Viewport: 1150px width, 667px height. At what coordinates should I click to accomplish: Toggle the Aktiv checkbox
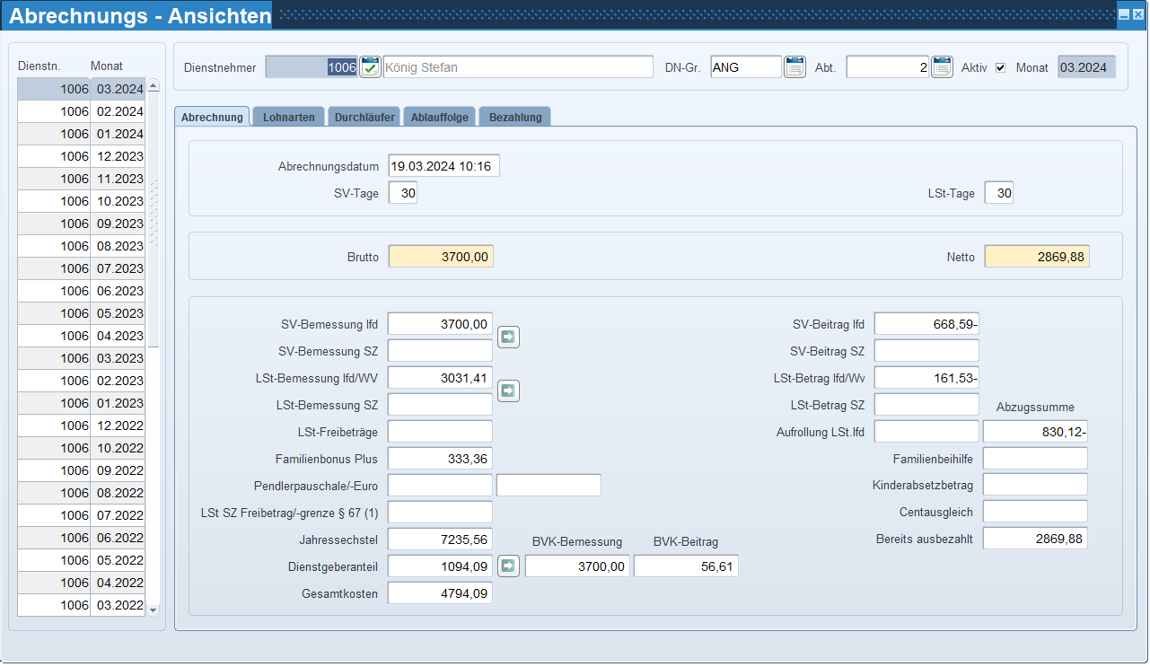[x=1000, y=68]
